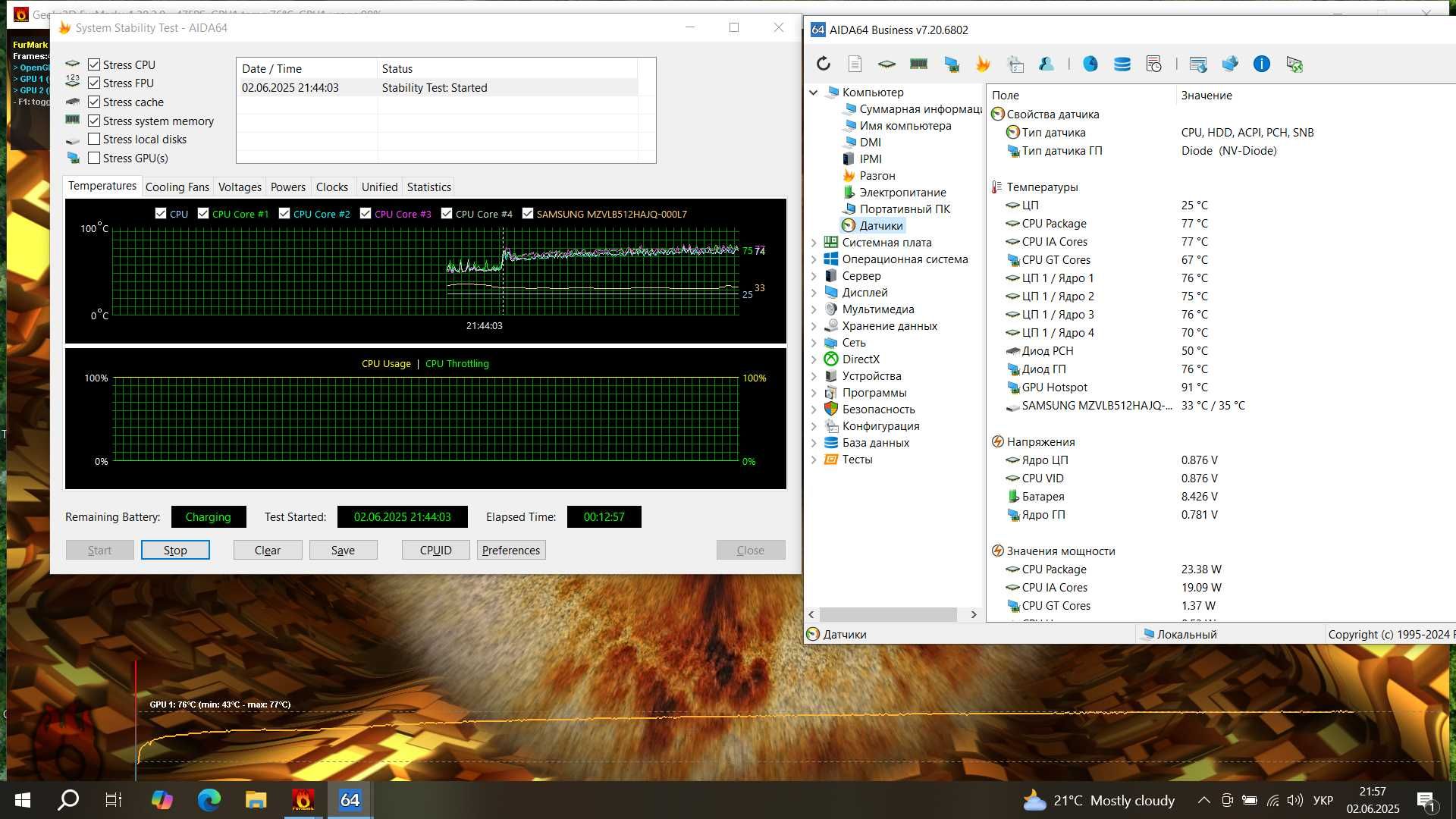
Task: Click the scheduled report clock toolbar icon
Action: click(x=1154, y=64)
